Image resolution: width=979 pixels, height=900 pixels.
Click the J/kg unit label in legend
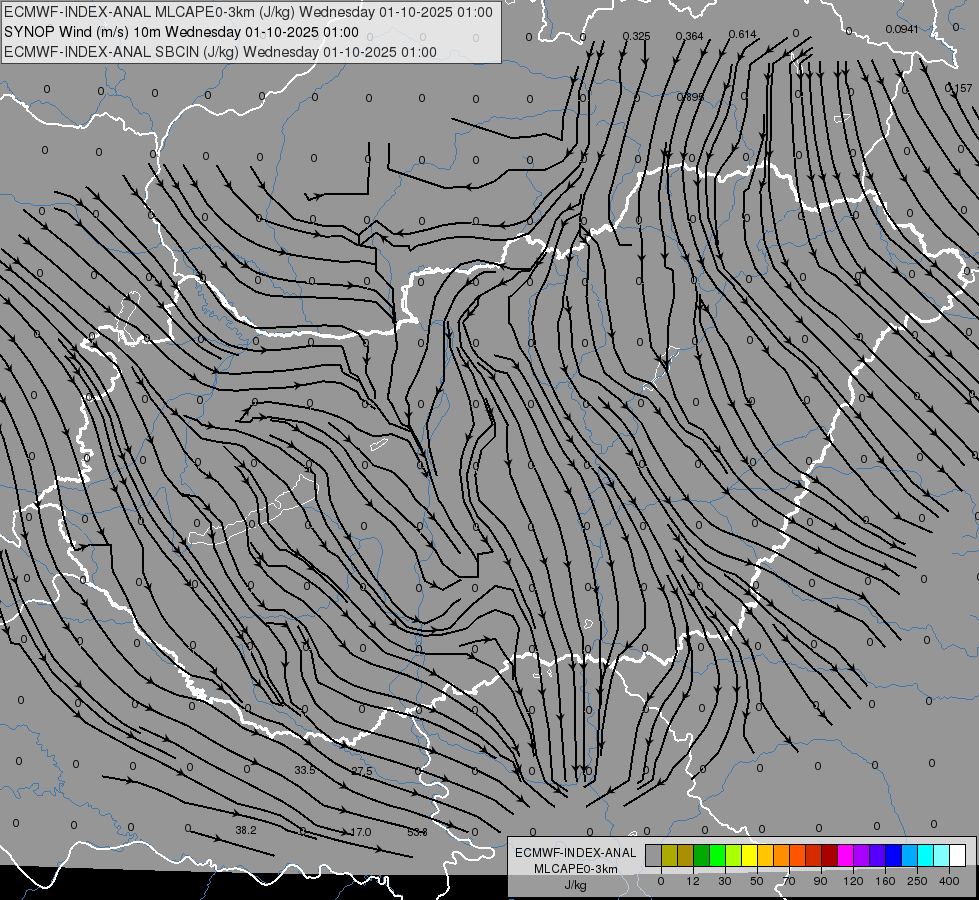pos(576,885)
